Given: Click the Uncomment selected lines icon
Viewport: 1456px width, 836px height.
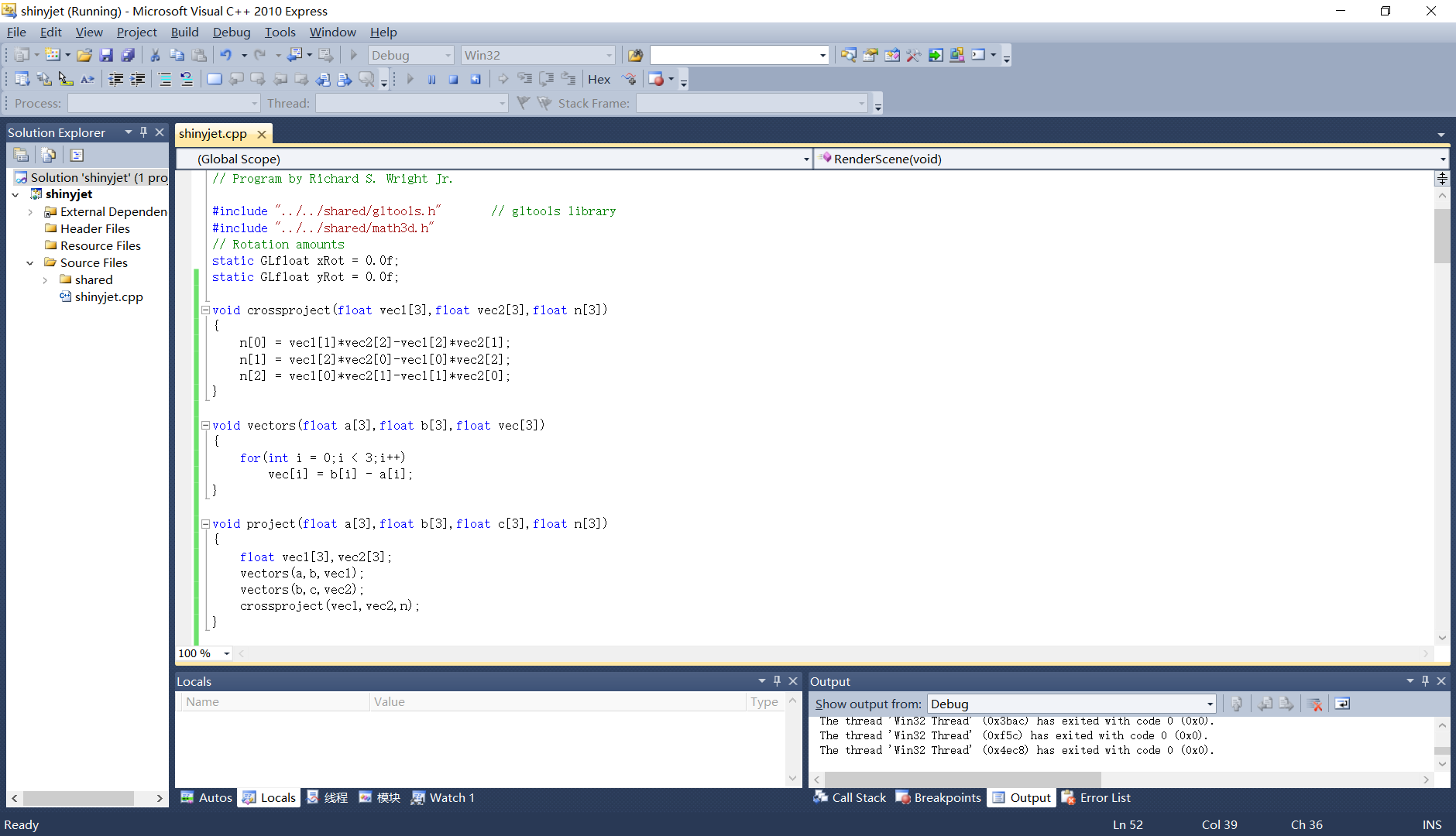Looking at the screenshot, I should (187, 79).
